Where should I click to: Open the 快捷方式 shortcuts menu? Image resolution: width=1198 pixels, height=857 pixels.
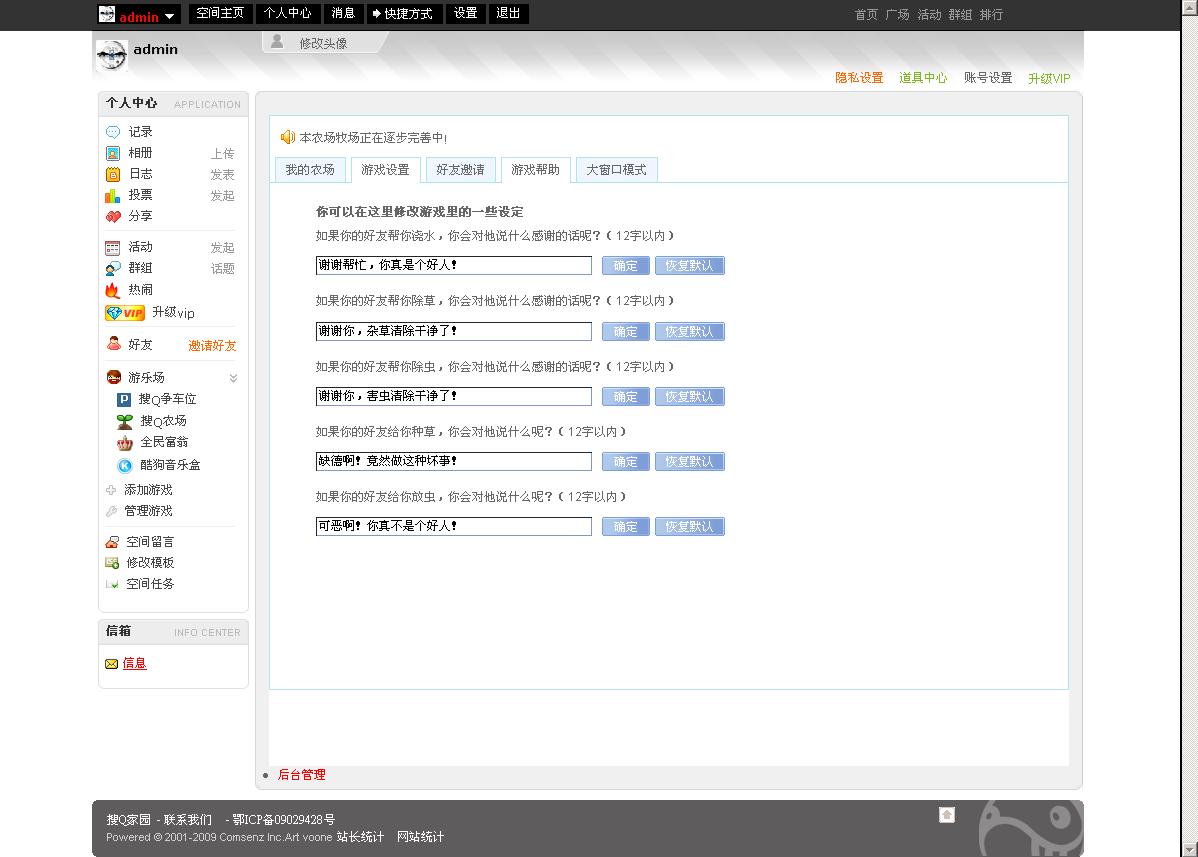[403, 14]
